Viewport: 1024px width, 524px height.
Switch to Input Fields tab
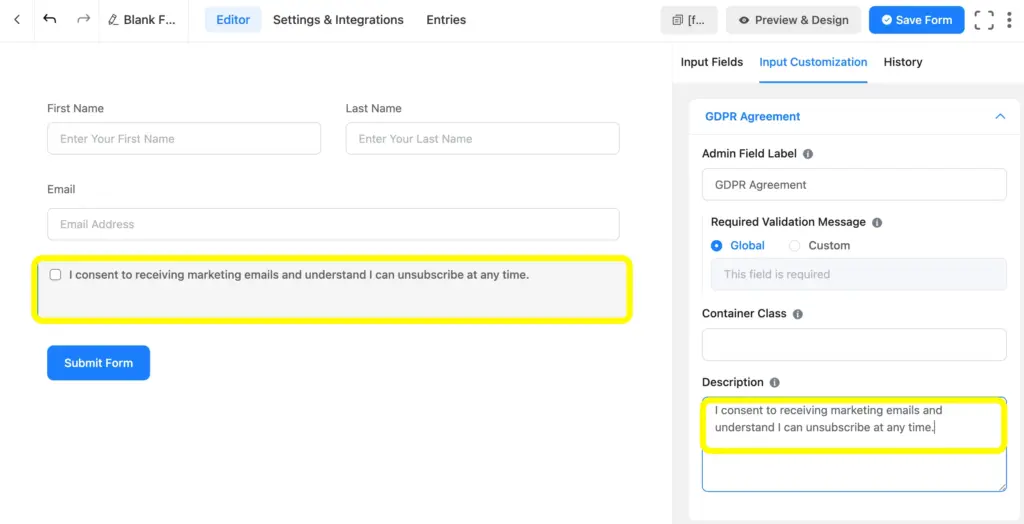tap(712, 62)
